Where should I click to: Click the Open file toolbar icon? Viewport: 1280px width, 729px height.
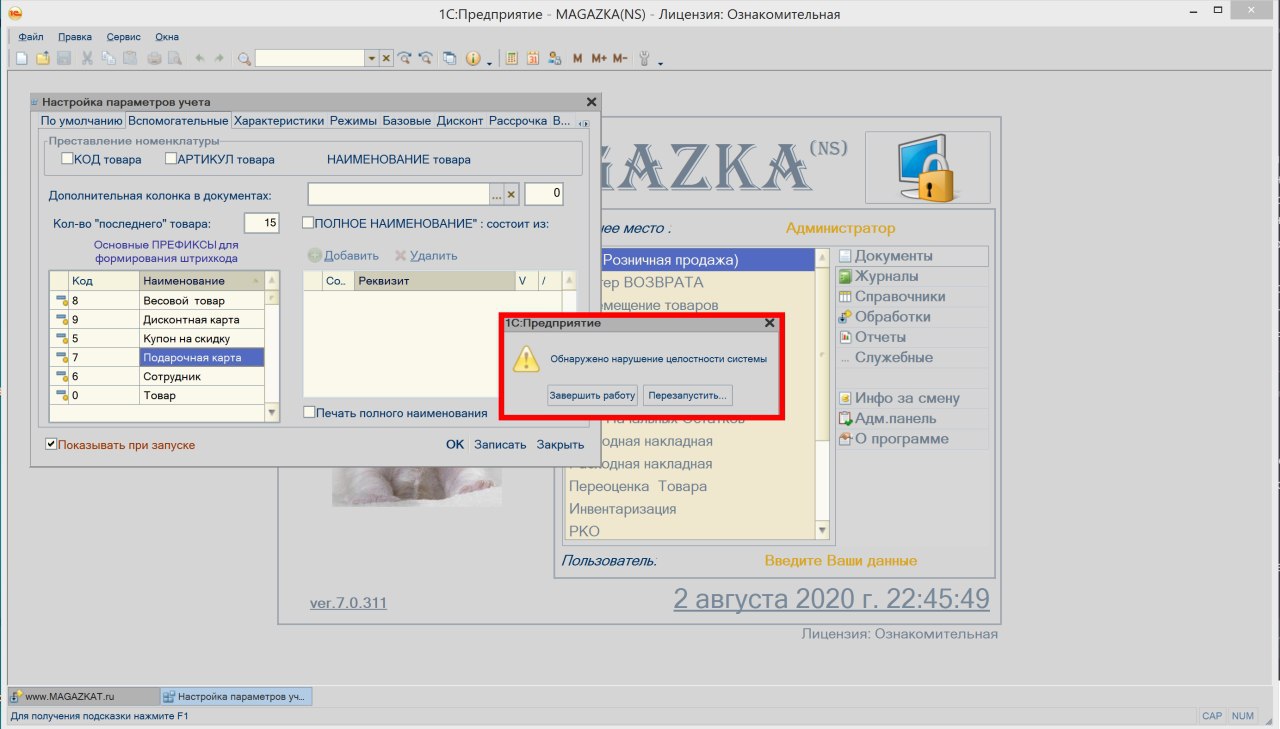[x=42, y=59]
